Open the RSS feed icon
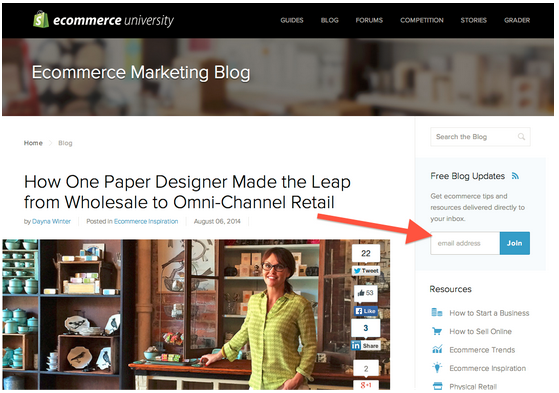559x393 pixels. coord(515,176)
